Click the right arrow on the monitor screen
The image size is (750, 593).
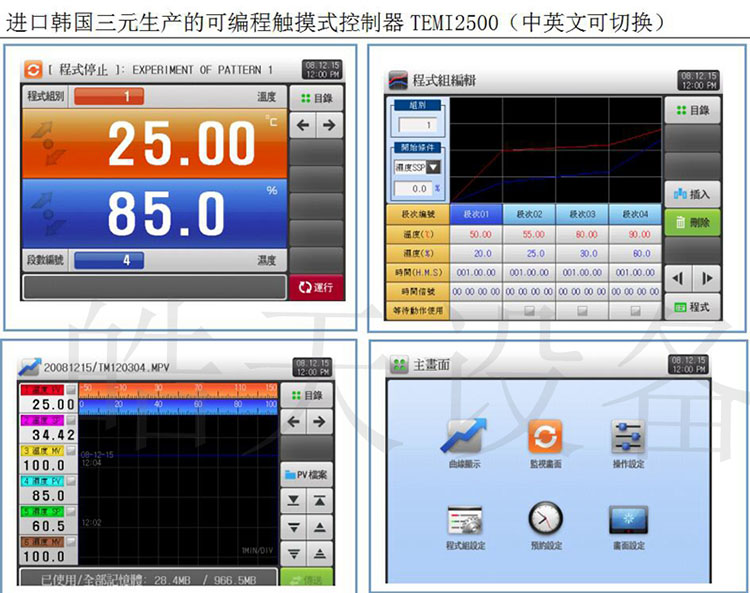coord(330,125)
